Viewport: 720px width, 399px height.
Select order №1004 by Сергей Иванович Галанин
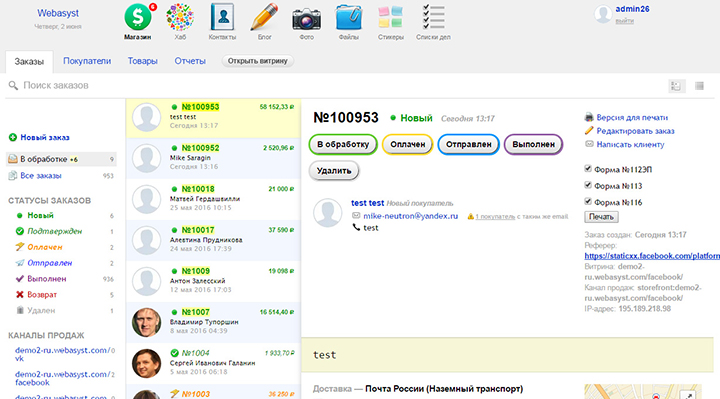[x=214, y=363]
